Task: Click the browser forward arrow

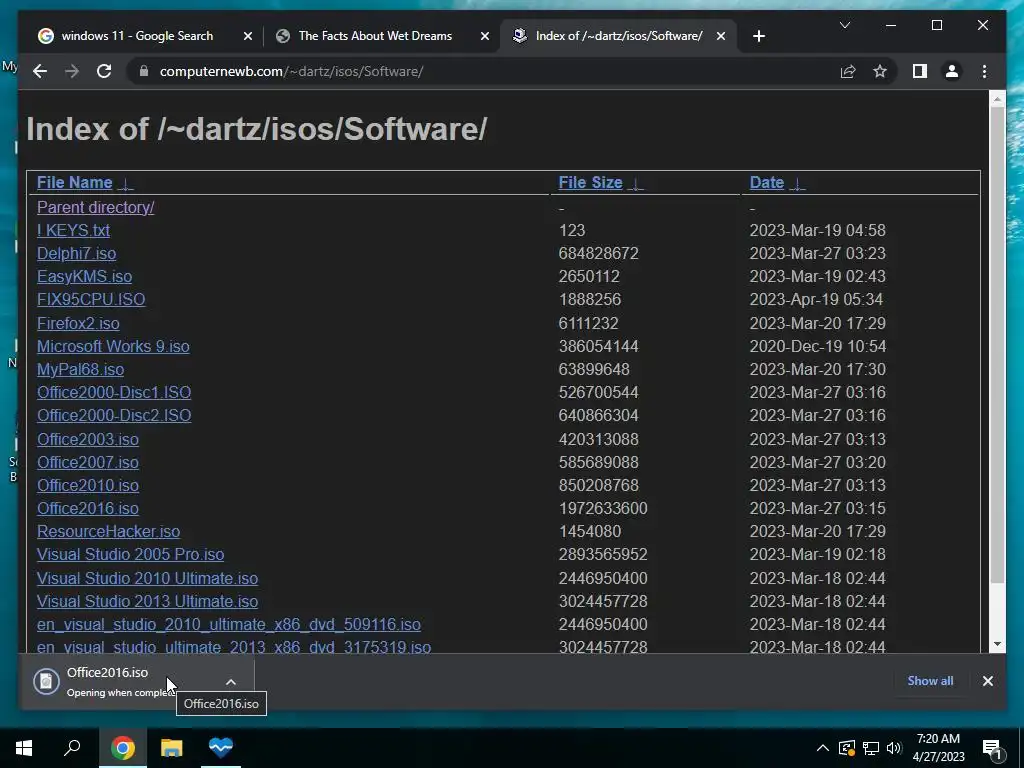Action: coord(72,71)
